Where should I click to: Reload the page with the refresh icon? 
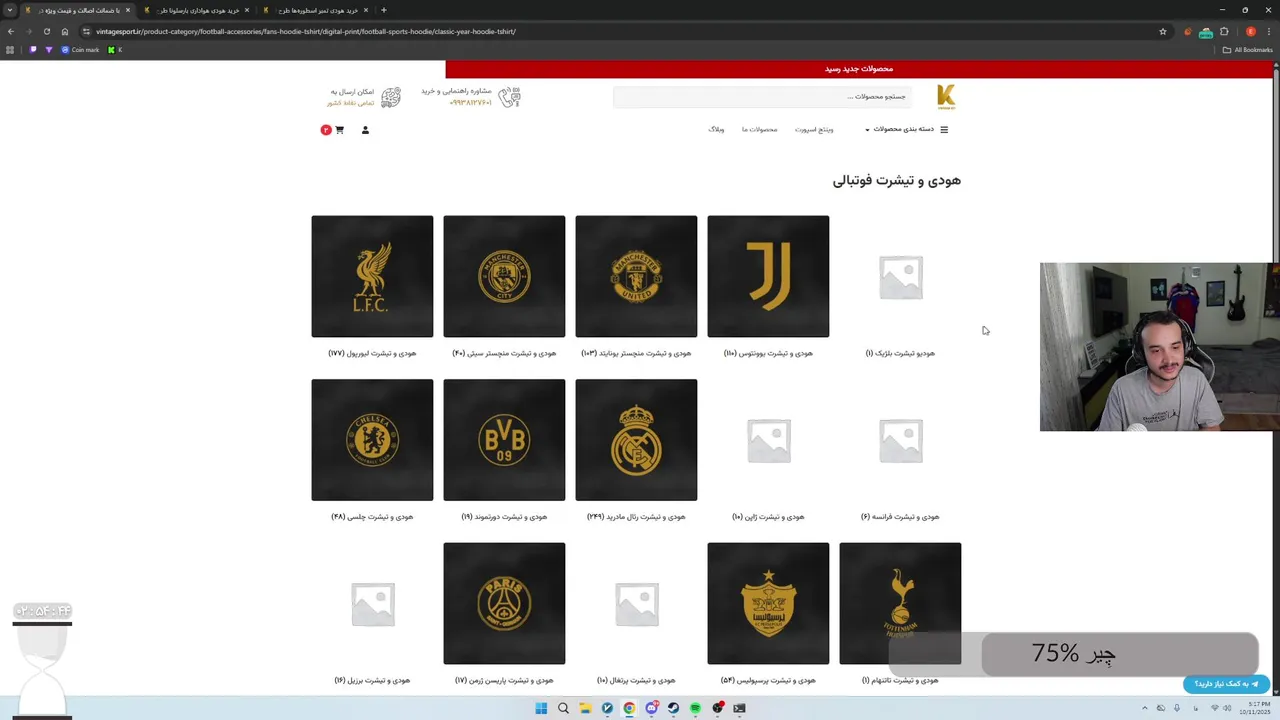(x=46, y=31)
